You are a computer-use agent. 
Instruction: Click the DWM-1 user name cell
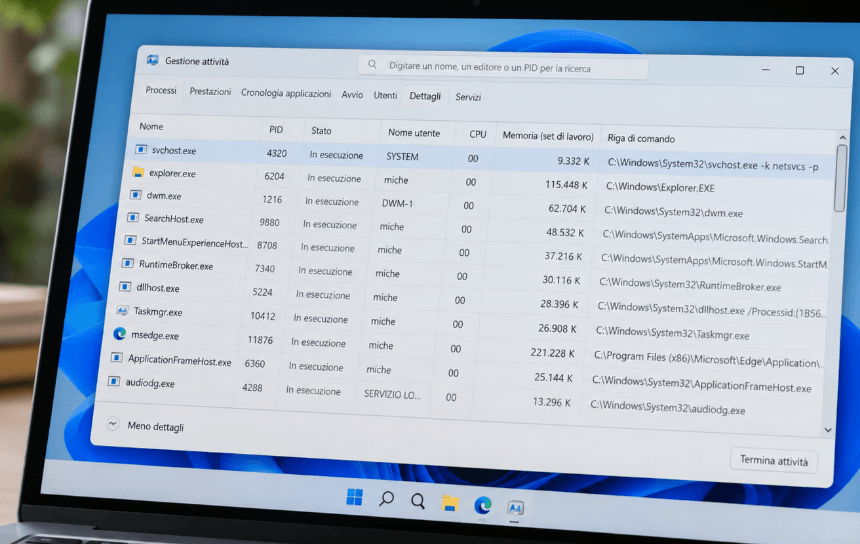(x=398, y=203)
